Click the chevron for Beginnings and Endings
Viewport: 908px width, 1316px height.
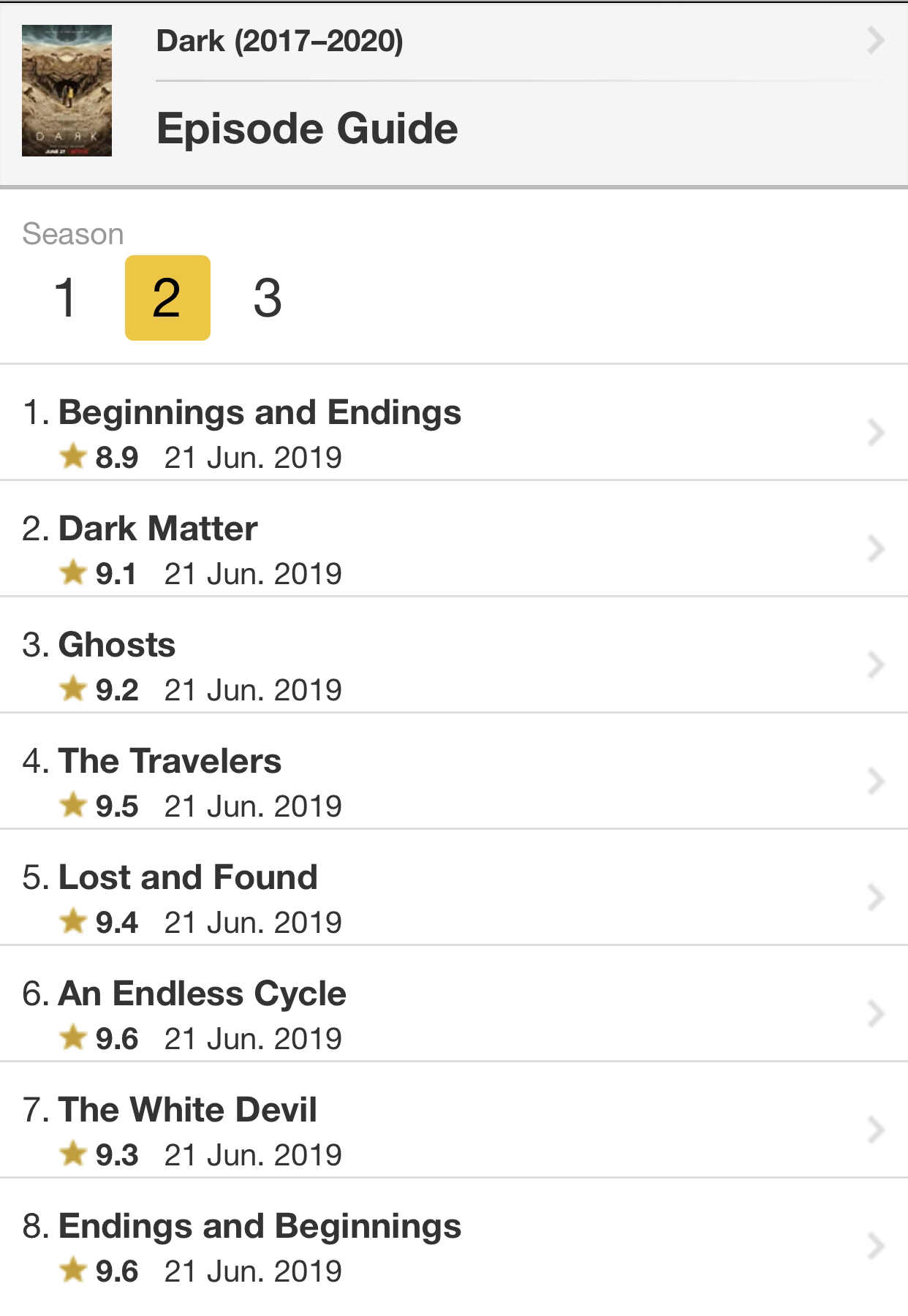(x=875, y=433)
